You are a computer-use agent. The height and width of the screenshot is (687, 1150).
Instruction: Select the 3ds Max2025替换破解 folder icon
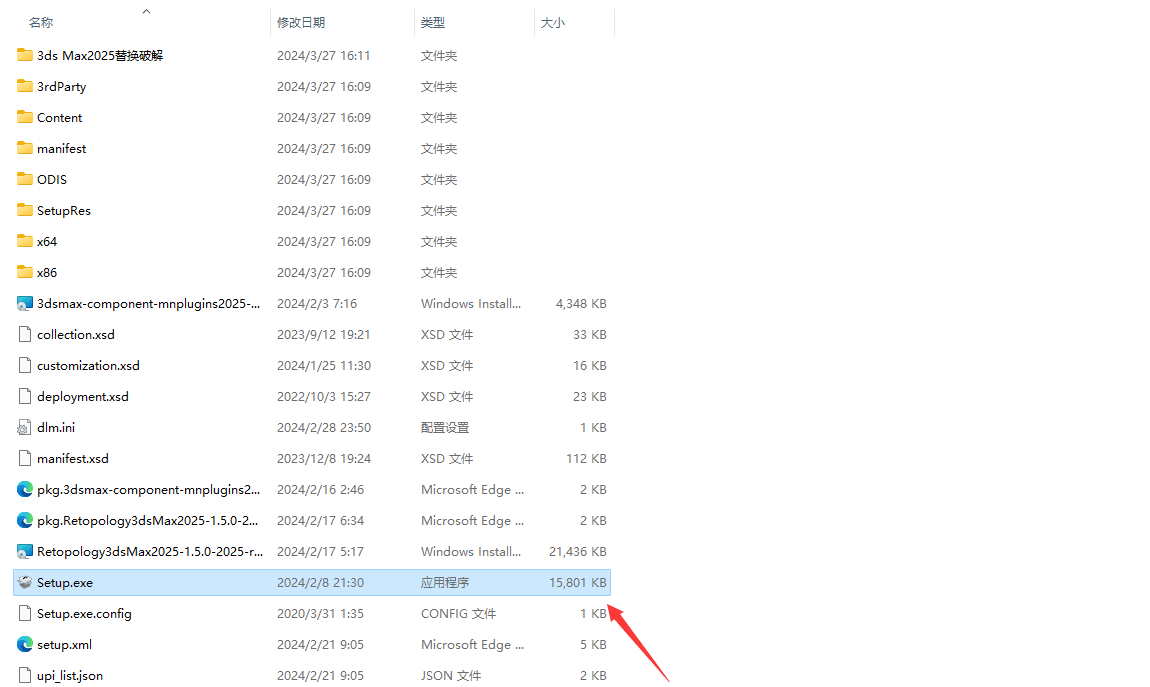[25, 55]
